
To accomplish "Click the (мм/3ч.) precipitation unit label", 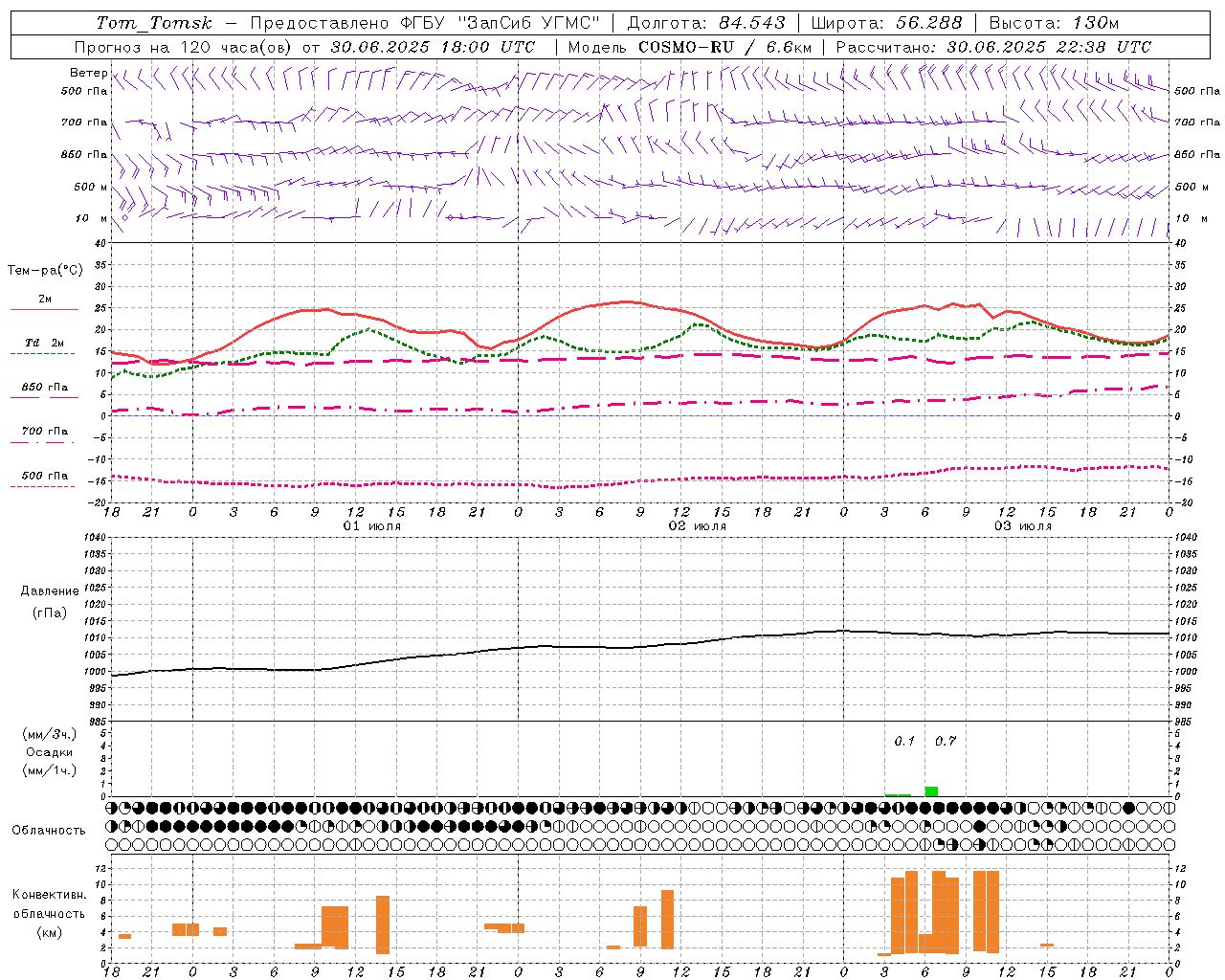I will 50,734.
